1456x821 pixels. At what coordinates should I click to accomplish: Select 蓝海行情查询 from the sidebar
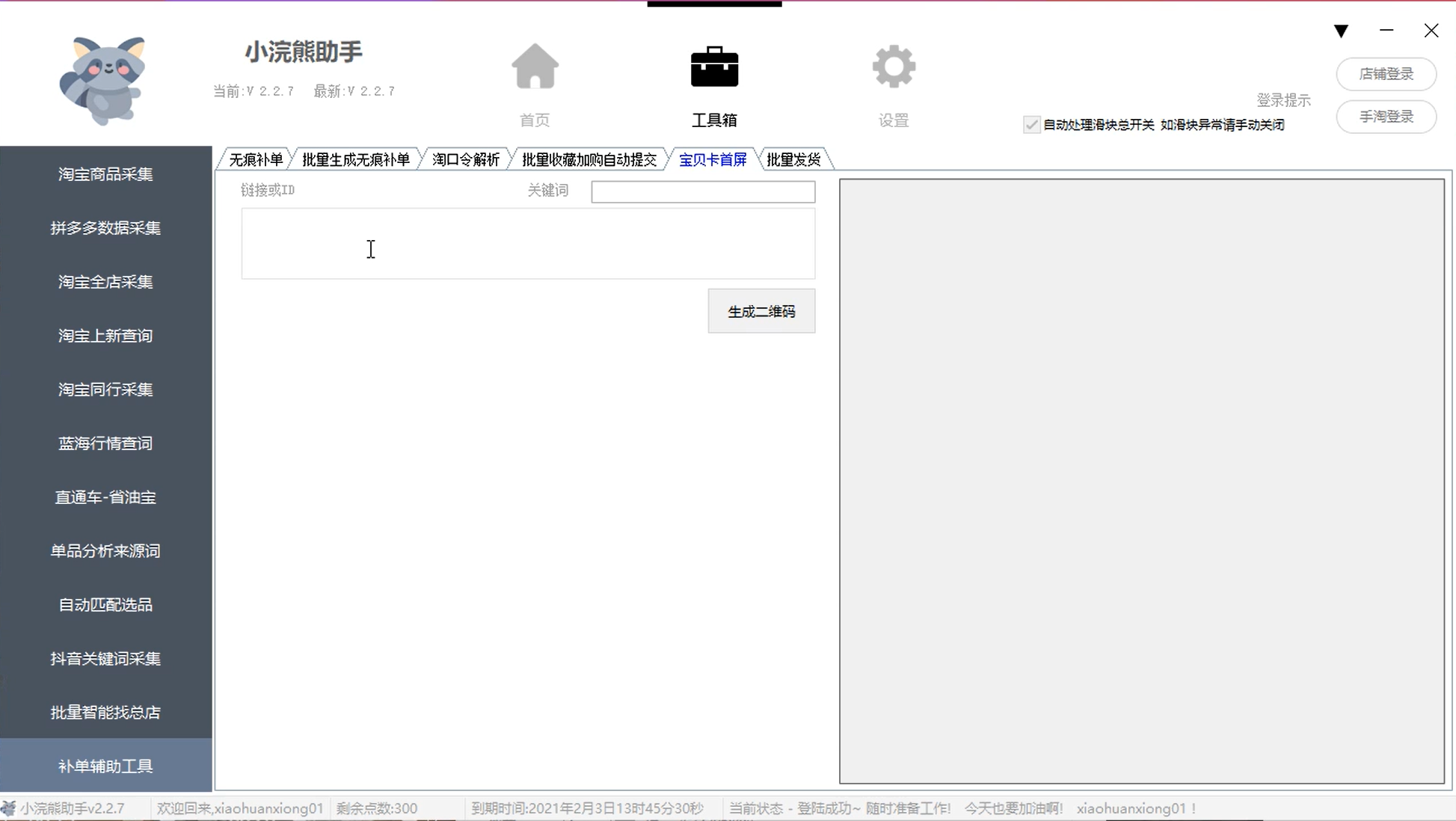tap(105, 443)
